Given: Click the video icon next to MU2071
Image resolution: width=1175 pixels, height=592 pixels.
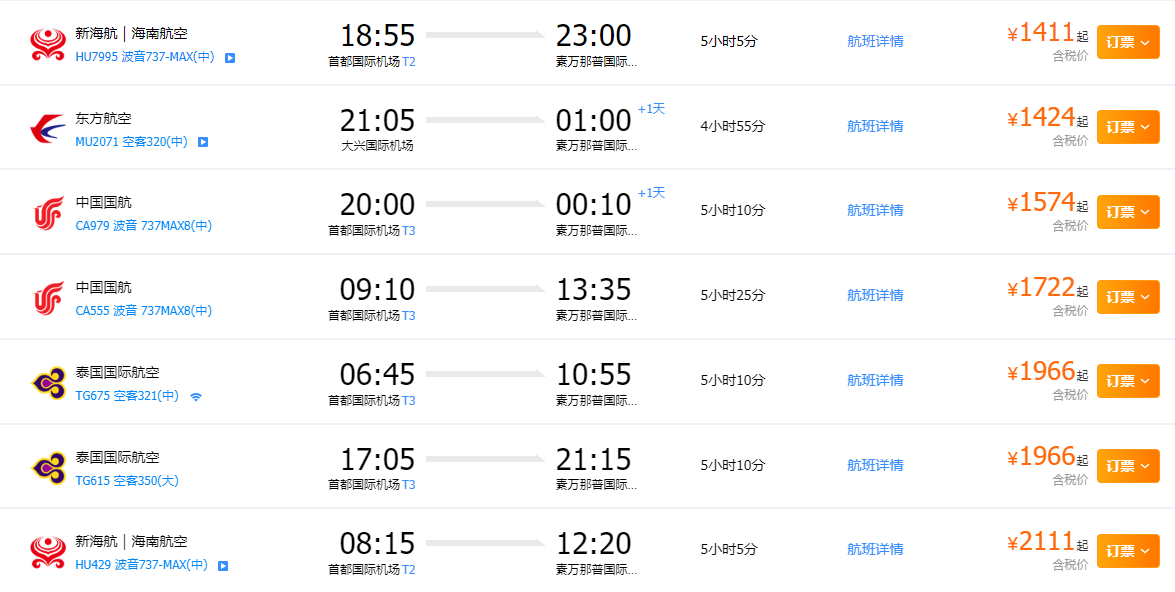Looking at the screenshot, I should tap(203, 142).
